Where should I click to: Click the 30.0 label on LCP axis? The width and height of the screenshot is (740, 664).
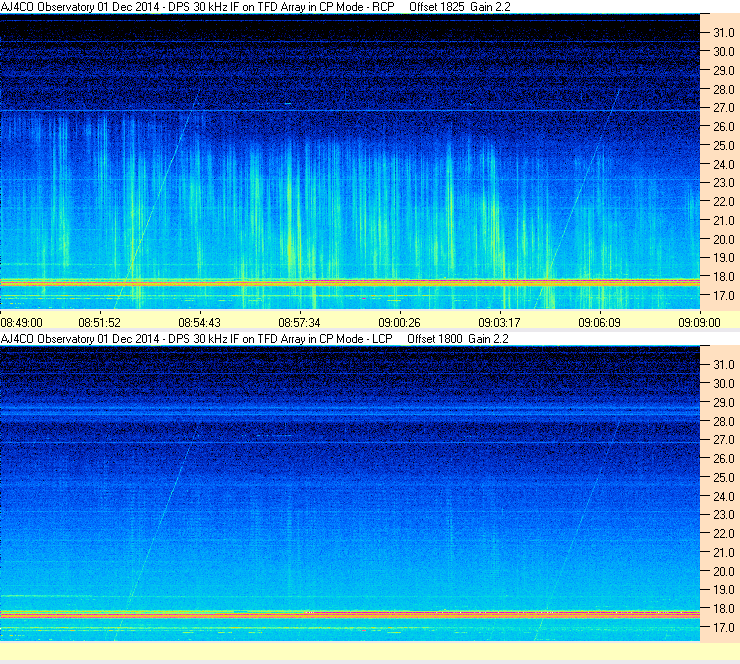(724, 384)
